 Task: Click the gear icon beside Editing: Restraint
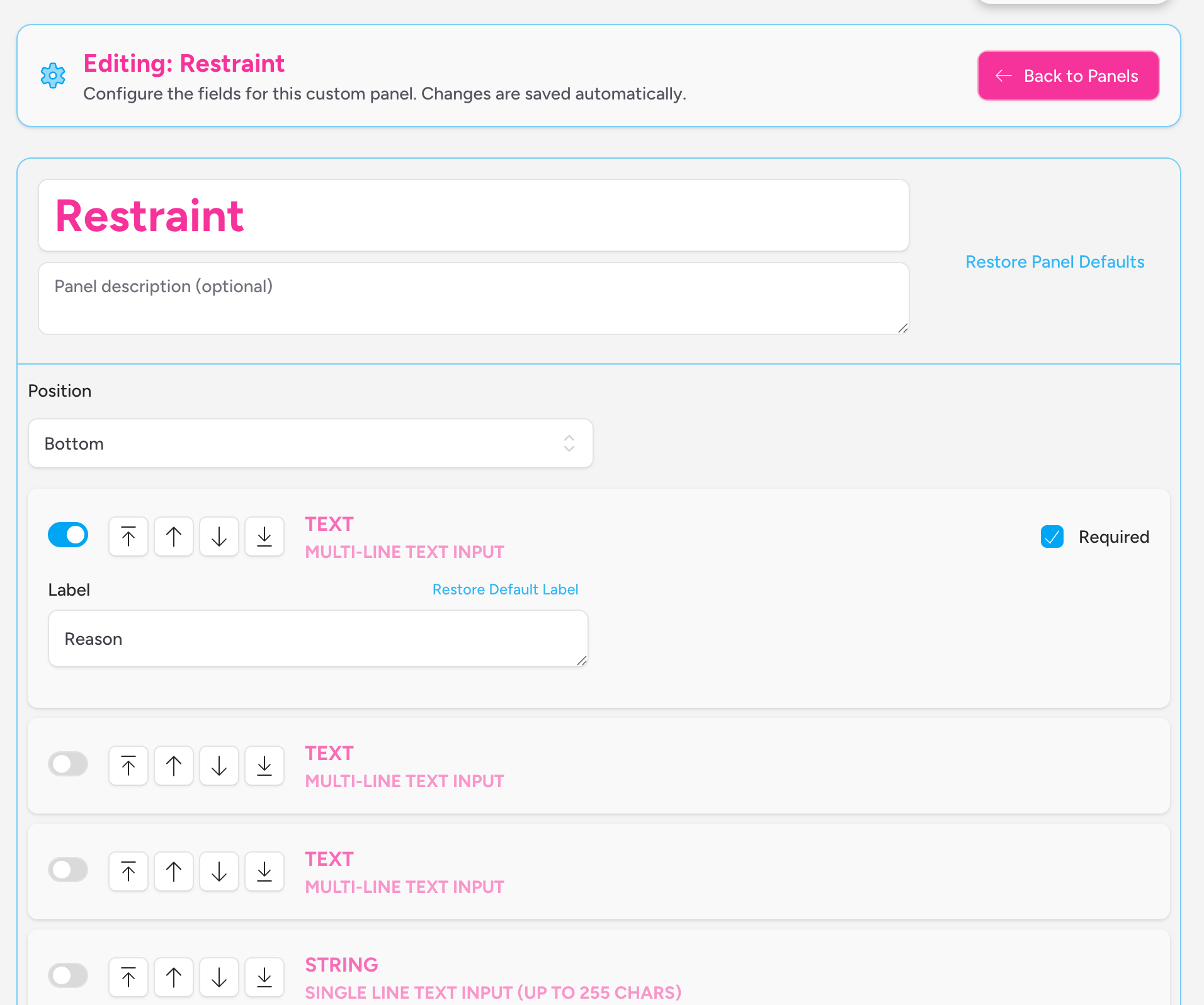54,76
